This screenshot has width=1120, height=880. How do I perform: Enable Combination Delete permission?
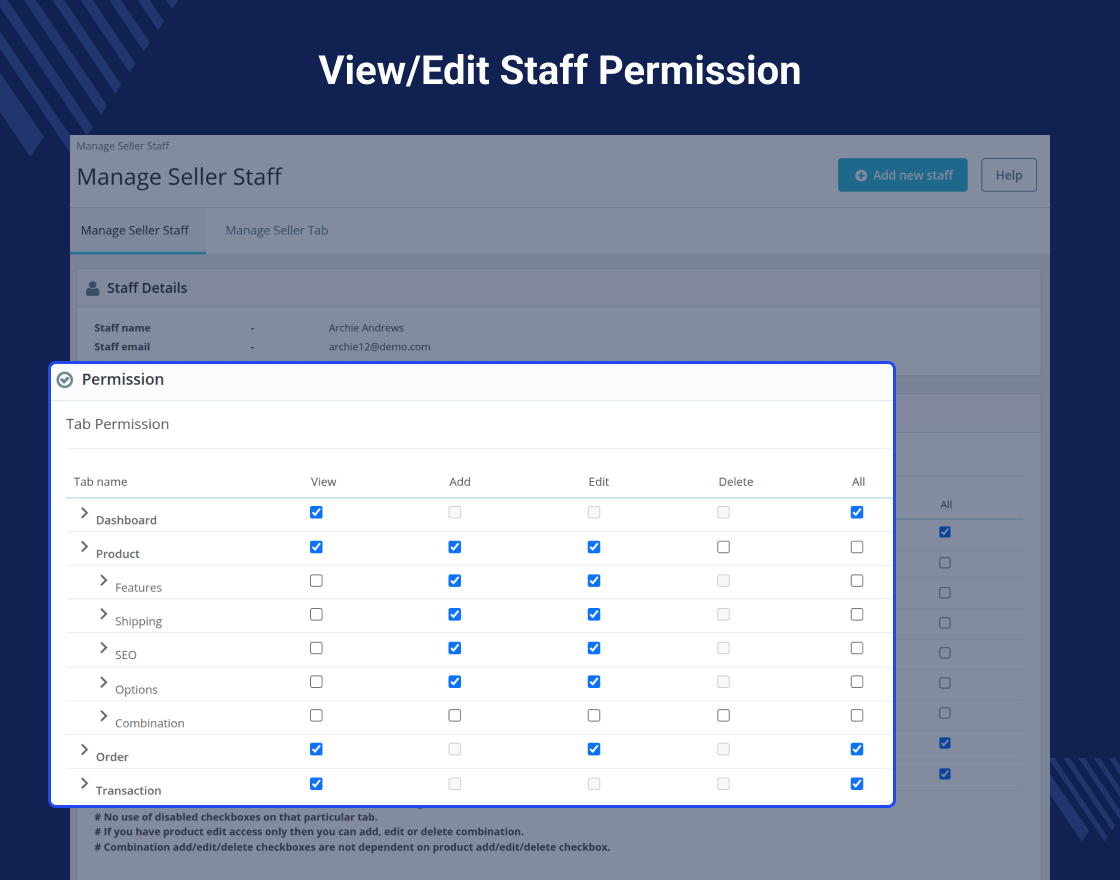tap(724, 715)
